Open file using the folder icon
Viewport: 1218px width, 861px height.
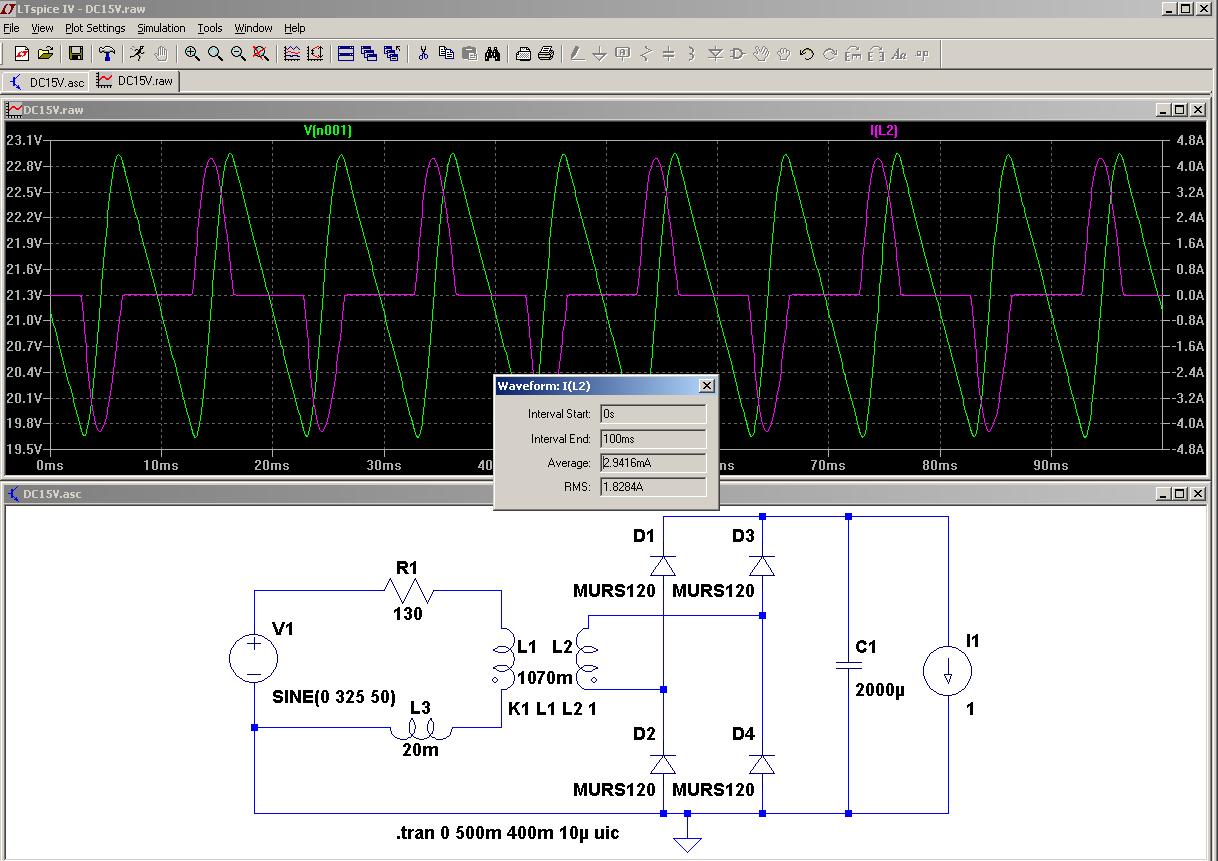[x=44, y=54]
